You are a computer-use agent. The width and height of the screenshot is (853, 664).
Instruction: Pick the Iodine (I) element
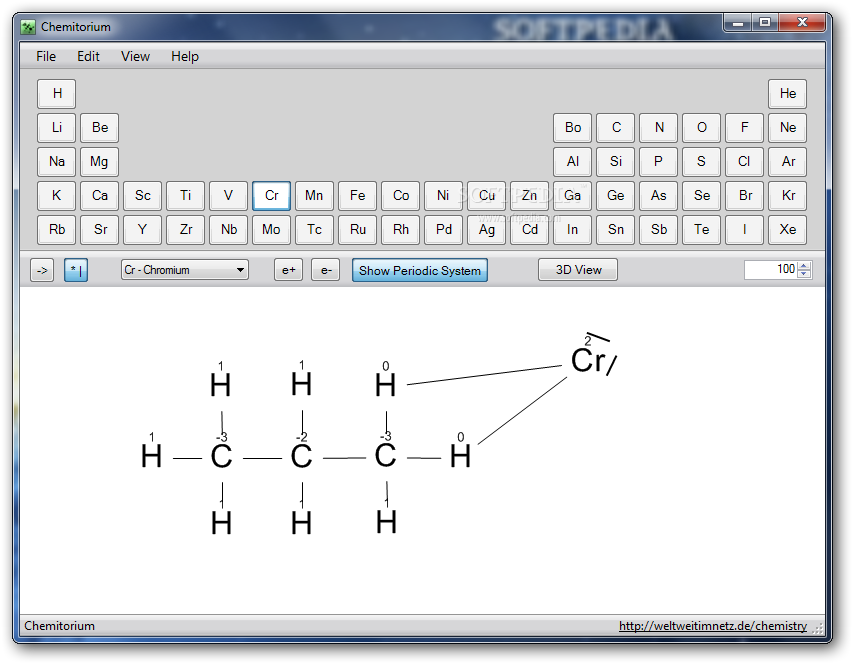pos(744,229)
